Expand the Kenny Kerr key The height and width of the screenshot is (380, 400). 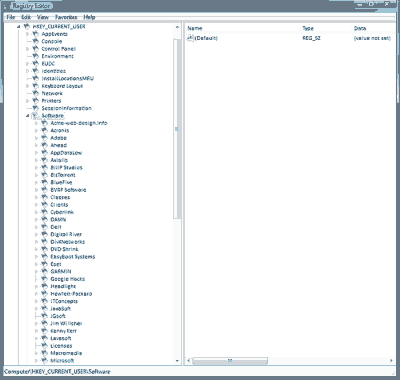(x=36, y=331)
